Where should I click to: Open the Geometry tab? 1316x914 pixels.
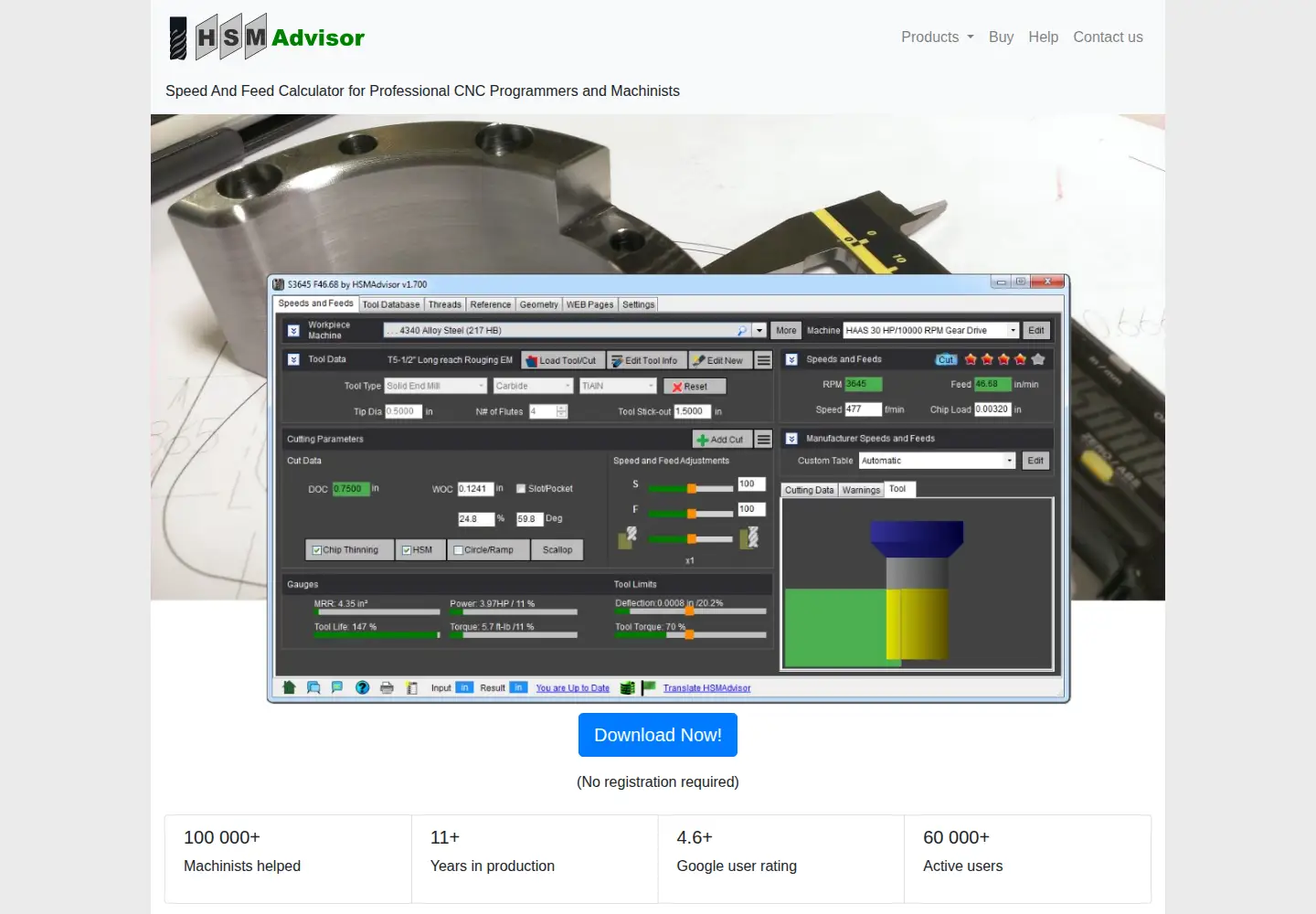pos(539,304)
